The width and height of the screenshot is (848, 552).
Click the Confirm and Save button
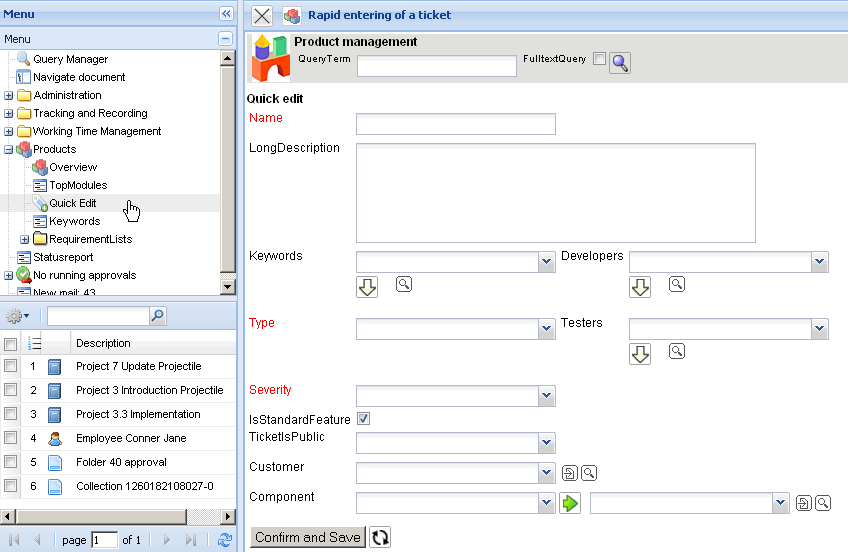308,537
